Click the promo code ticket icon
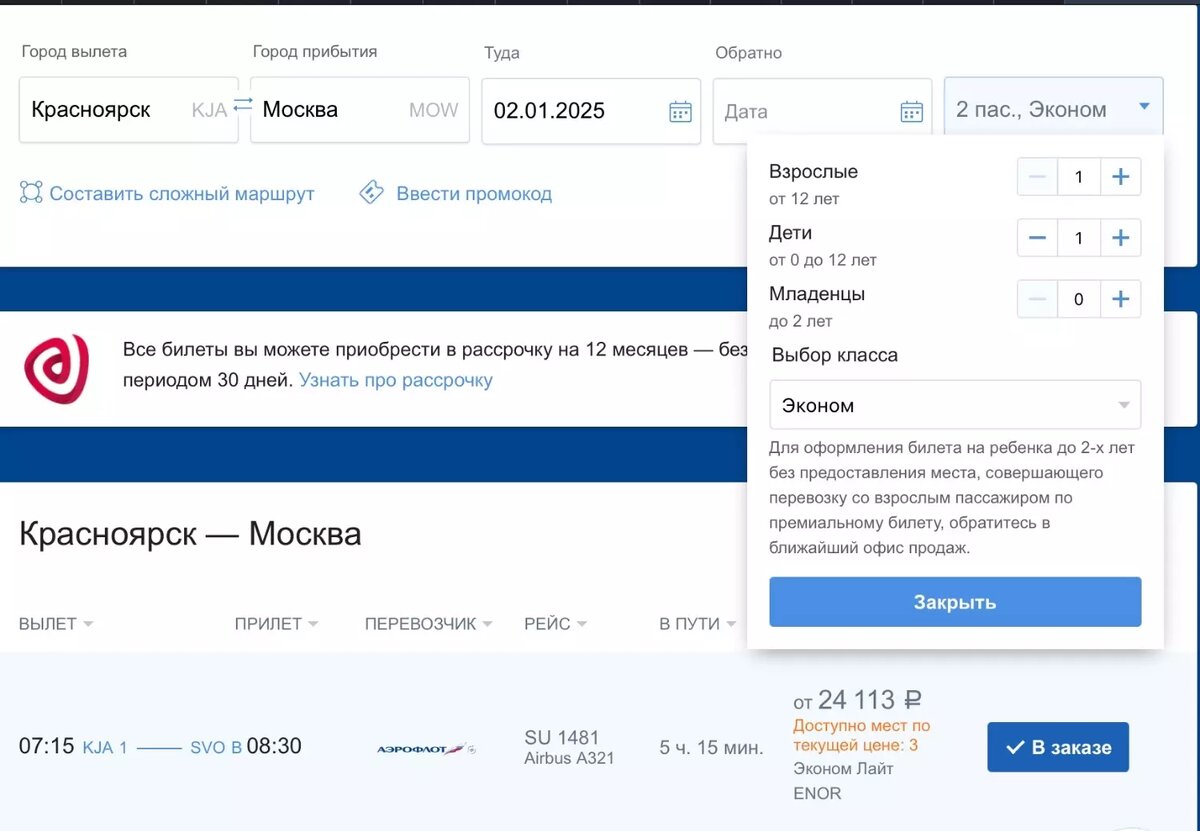 pyautogui.click(x=371, y=193)
